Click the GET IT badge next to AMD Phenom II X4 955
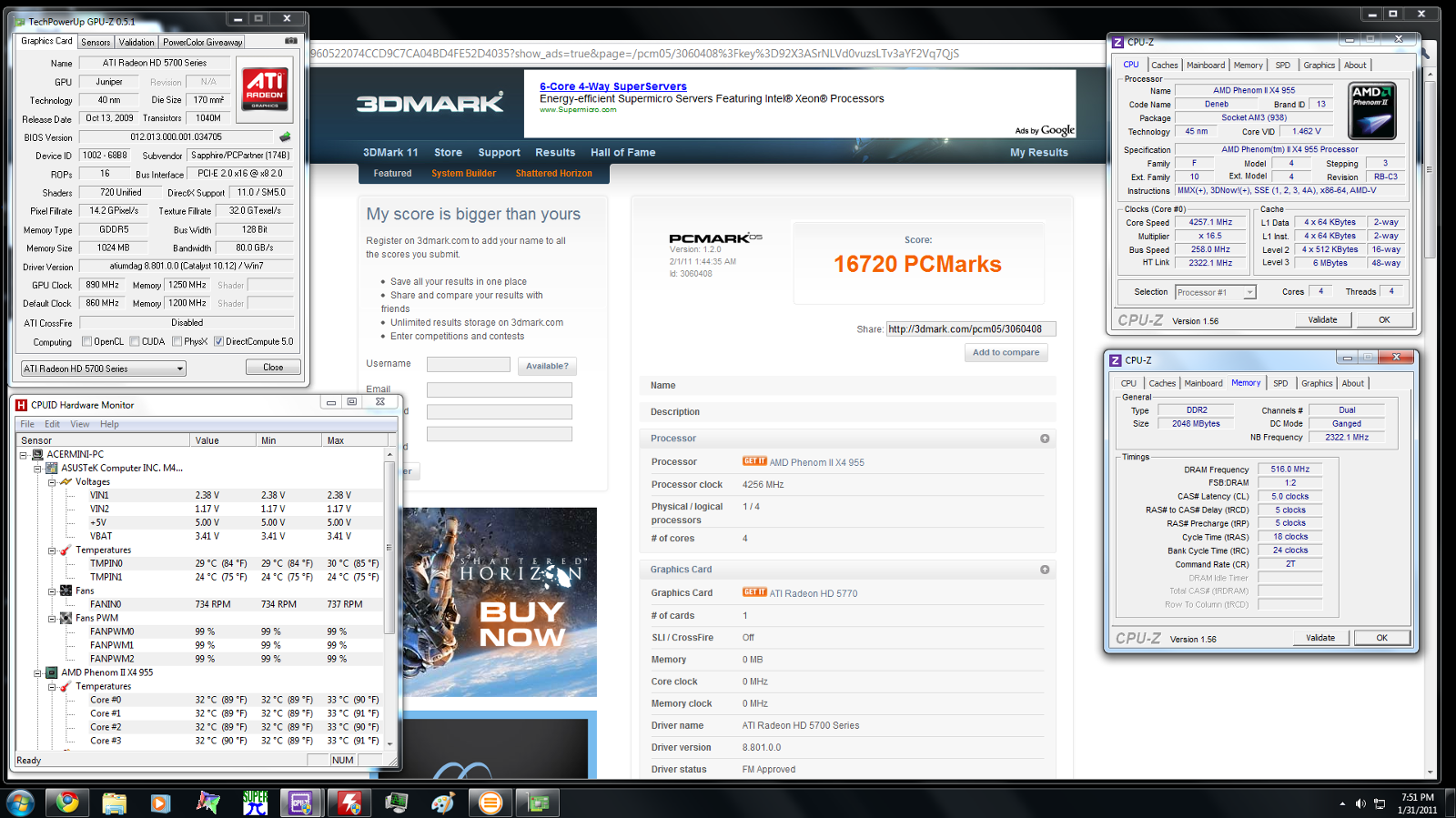Screen dimensions: 1456x818 754,461
